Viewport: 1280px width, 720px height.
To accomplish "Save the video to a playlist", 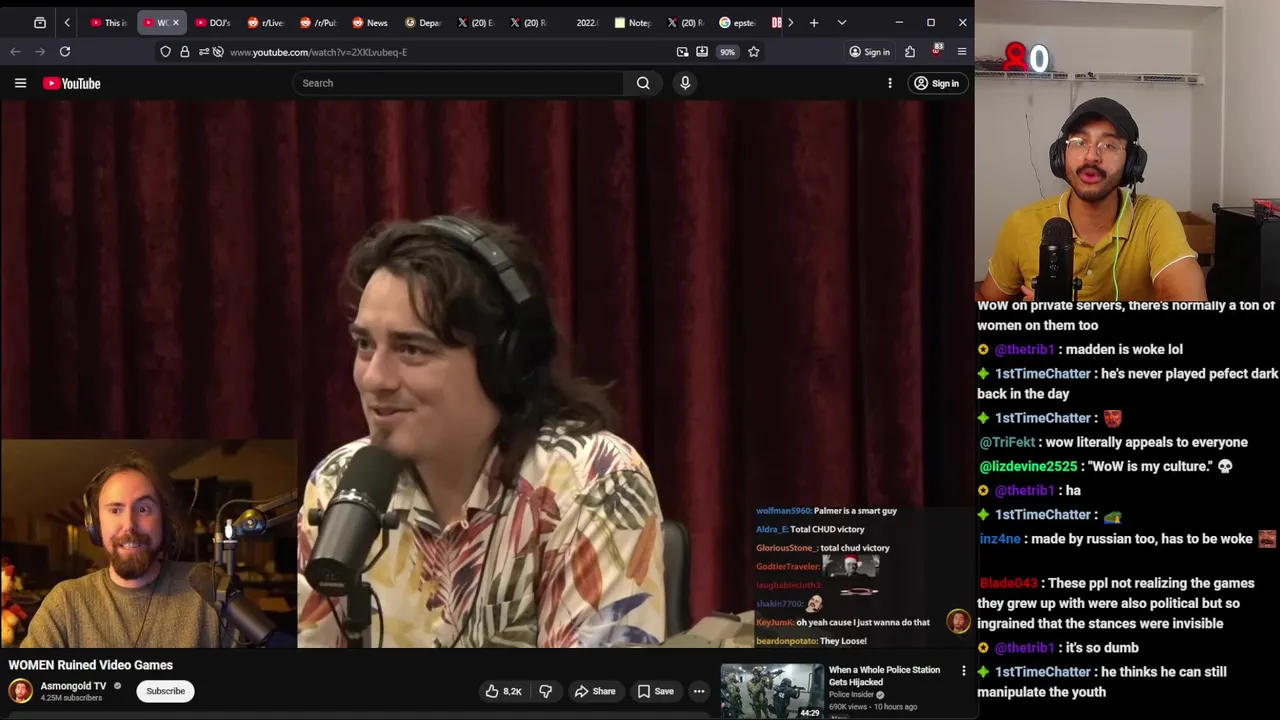I will (655, 691).
